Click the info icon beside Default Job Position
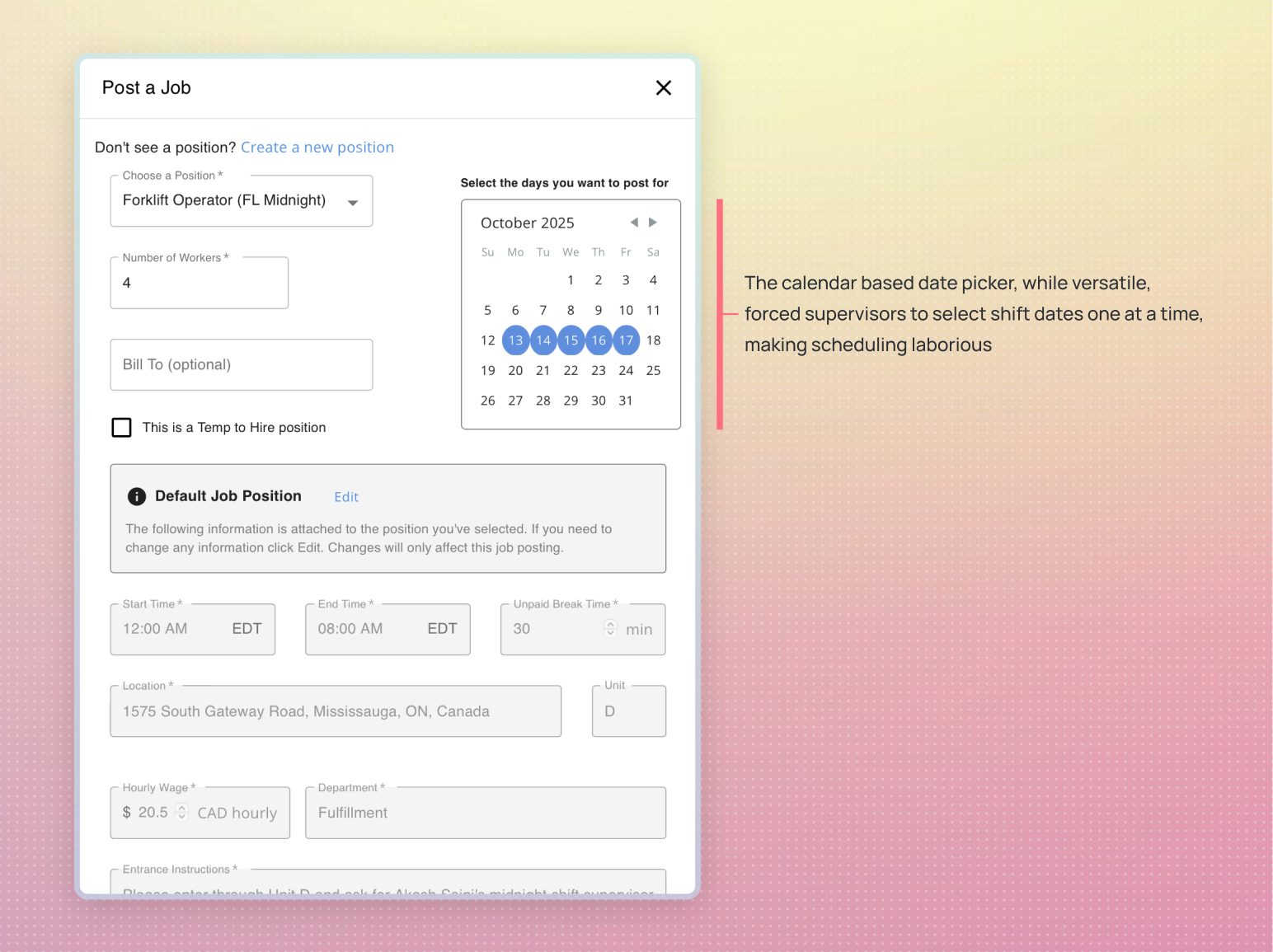This screenshot has height=952, width=1273. [x=137, y=496]
